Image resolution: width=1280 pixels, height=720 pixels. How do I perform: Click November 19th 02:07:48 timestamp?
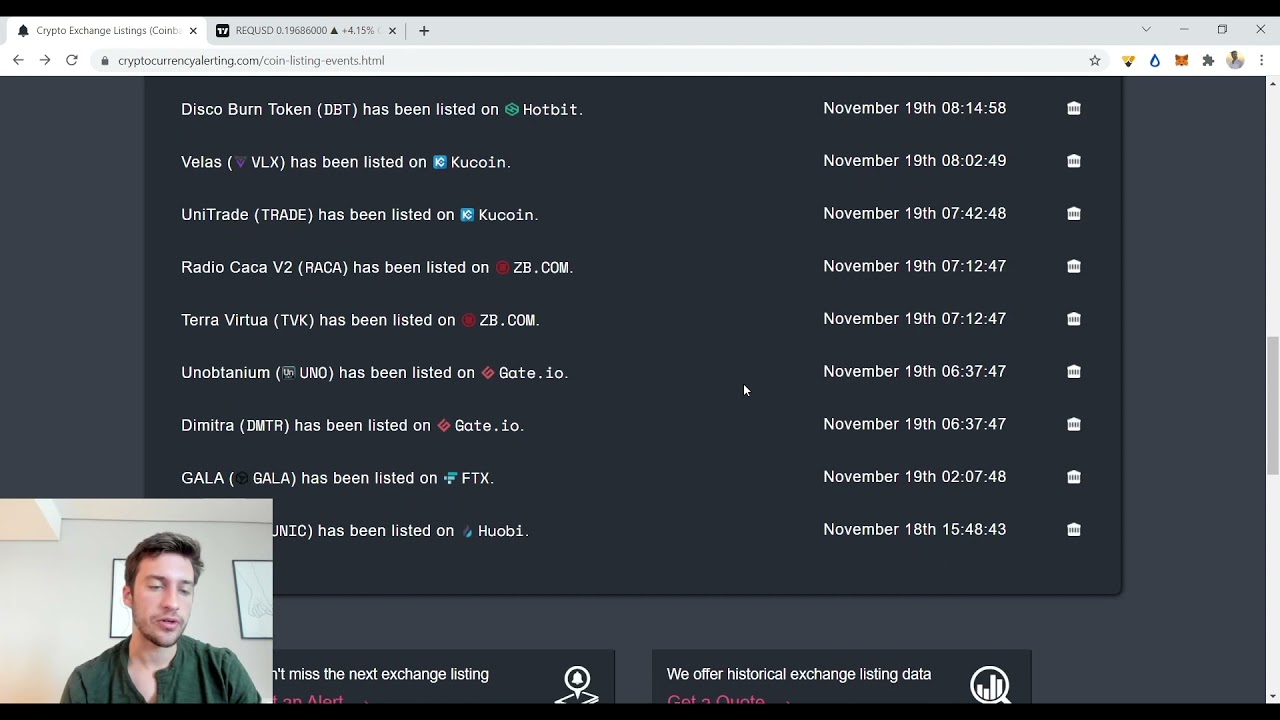[915, 477]
